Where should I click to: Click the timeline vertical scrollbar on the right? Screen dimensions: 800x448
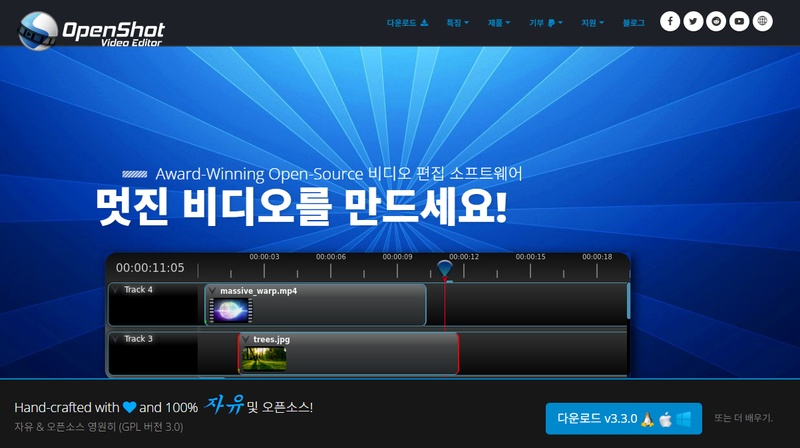[628, 301]
